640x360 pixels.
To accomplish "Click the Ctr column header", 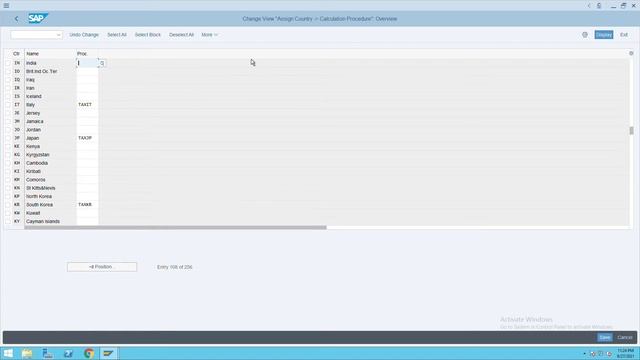I will [x=16, y=53].
